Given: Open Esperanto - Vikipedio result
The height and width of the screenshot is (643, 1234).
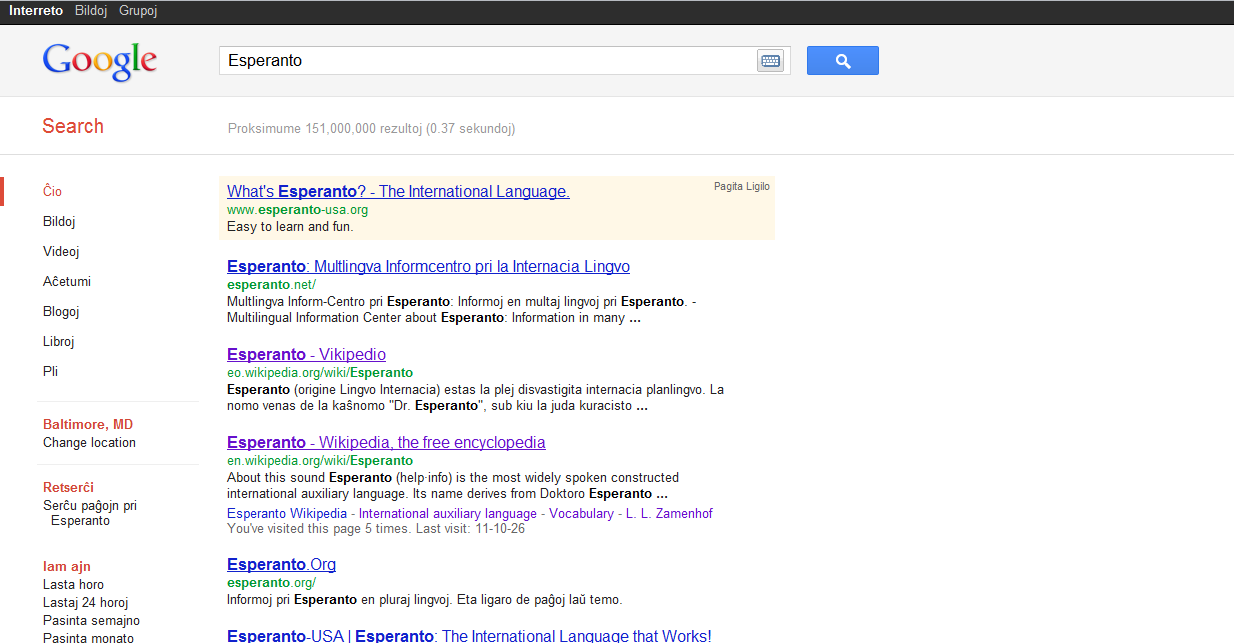Looking at the screenshot, I should pos(306,354).
